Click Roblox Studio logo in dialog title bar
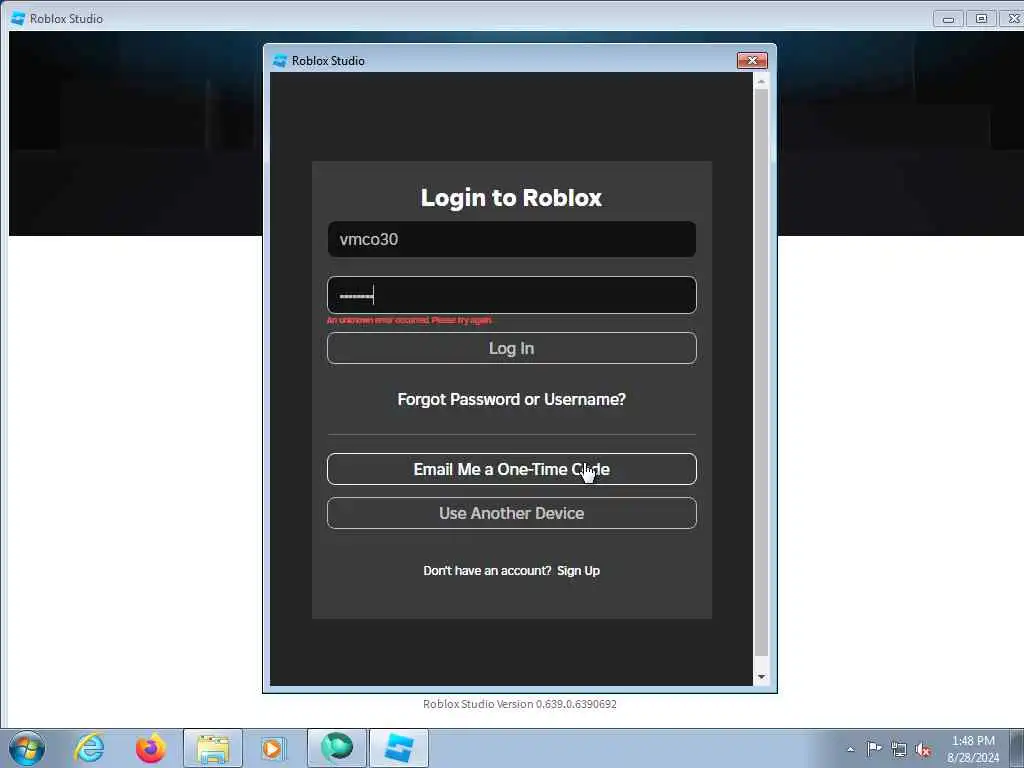This screenshot has height=768, width=1024. [x=280, y=61]
